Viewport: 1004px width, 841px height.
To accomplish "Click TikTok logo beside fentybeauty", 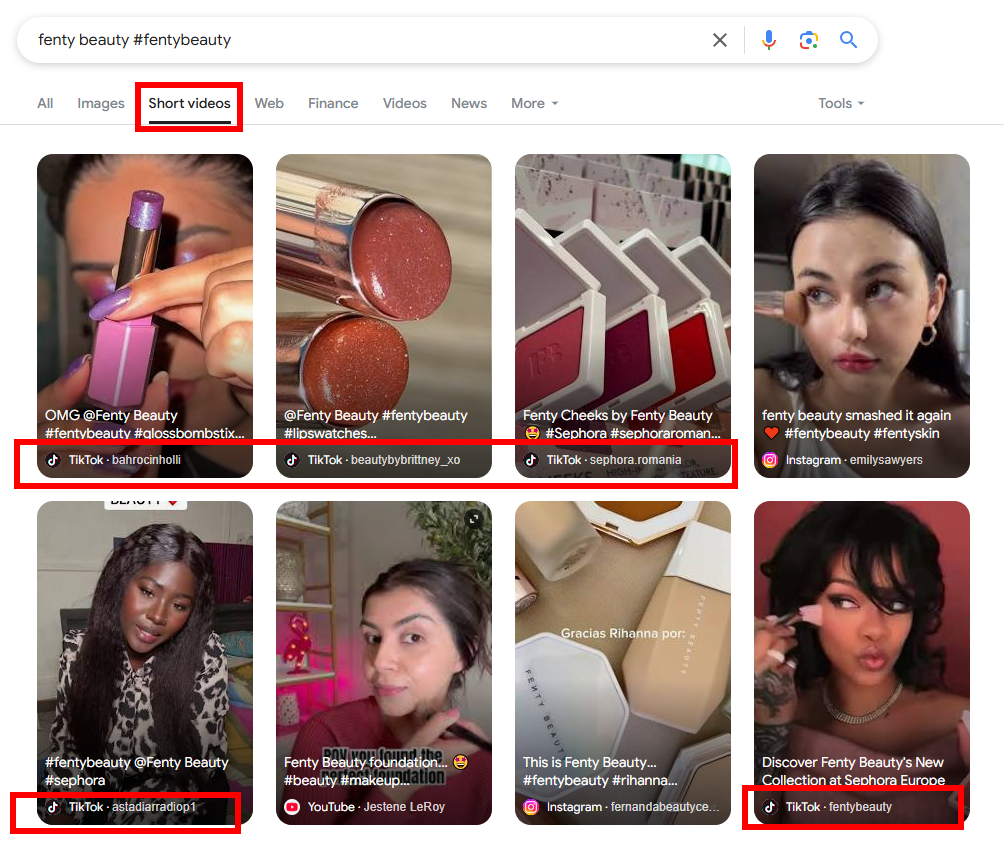I will pyautogui.click(x=770, y=807).
